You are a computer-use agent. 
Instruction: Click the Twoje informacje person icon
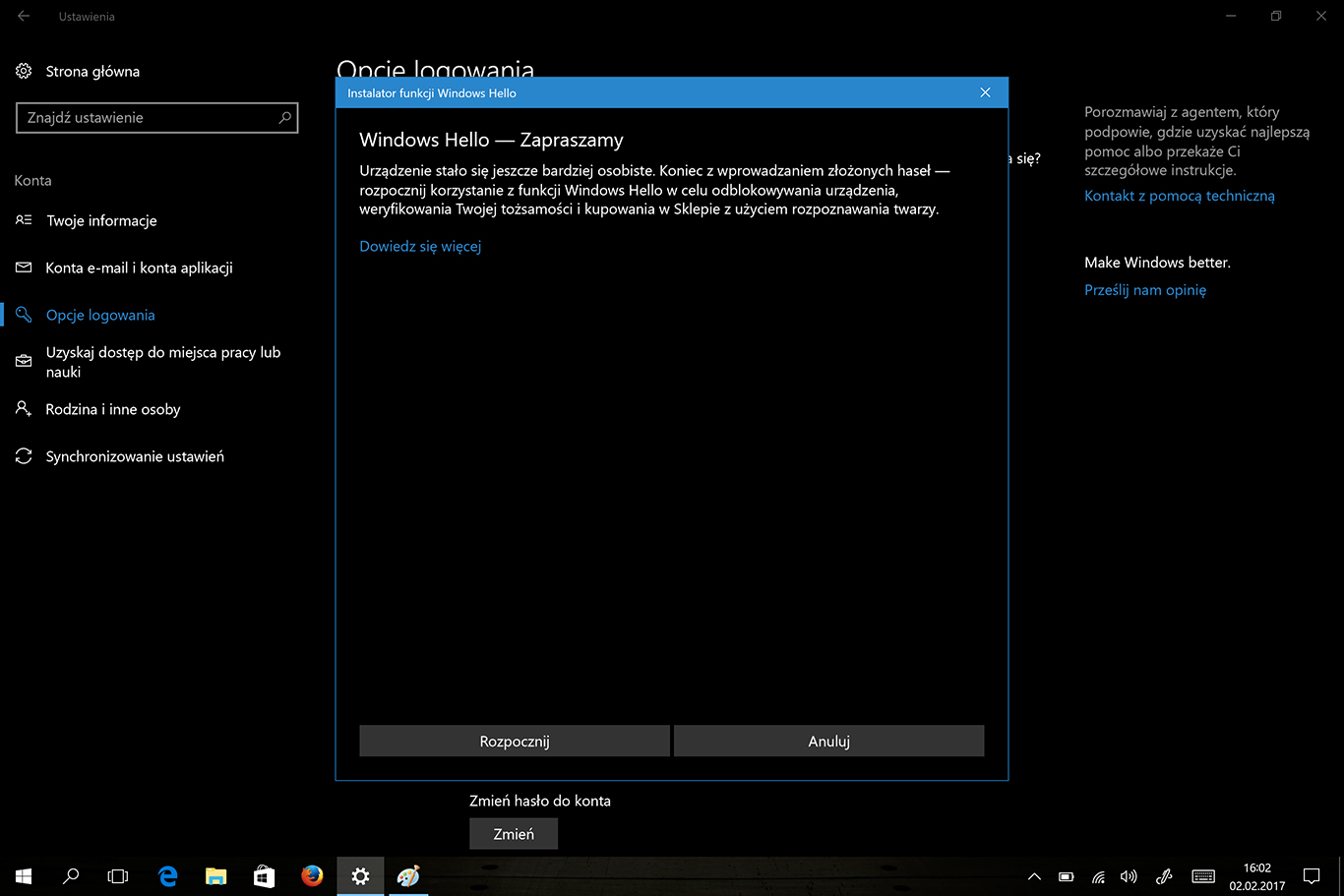point(24,220)
